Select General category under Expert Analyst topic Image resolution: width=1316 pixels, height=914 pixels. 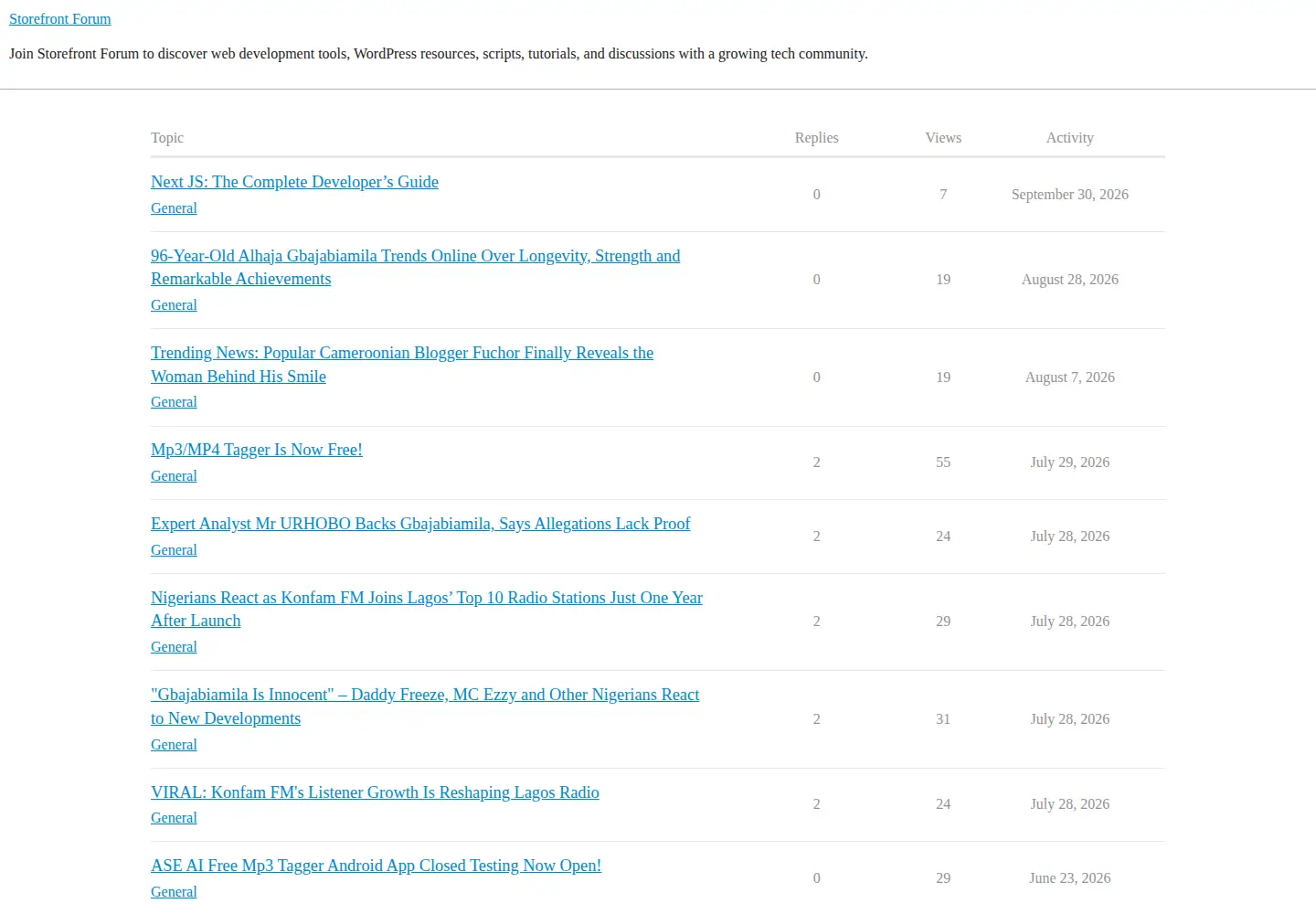(174, 550)
